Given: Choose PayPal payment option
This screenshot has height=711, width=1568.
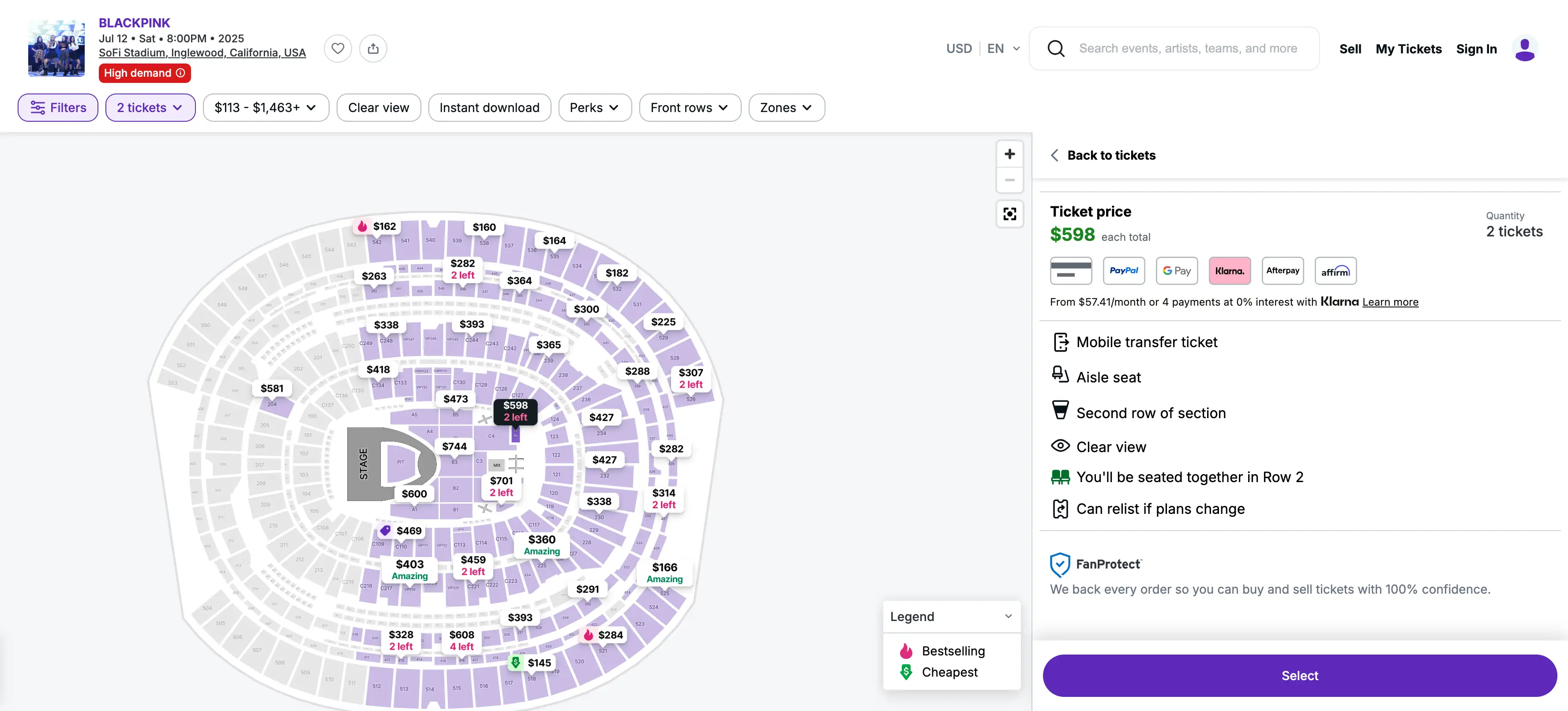Looking at the screenshot, I should (x=1124, y=271).
